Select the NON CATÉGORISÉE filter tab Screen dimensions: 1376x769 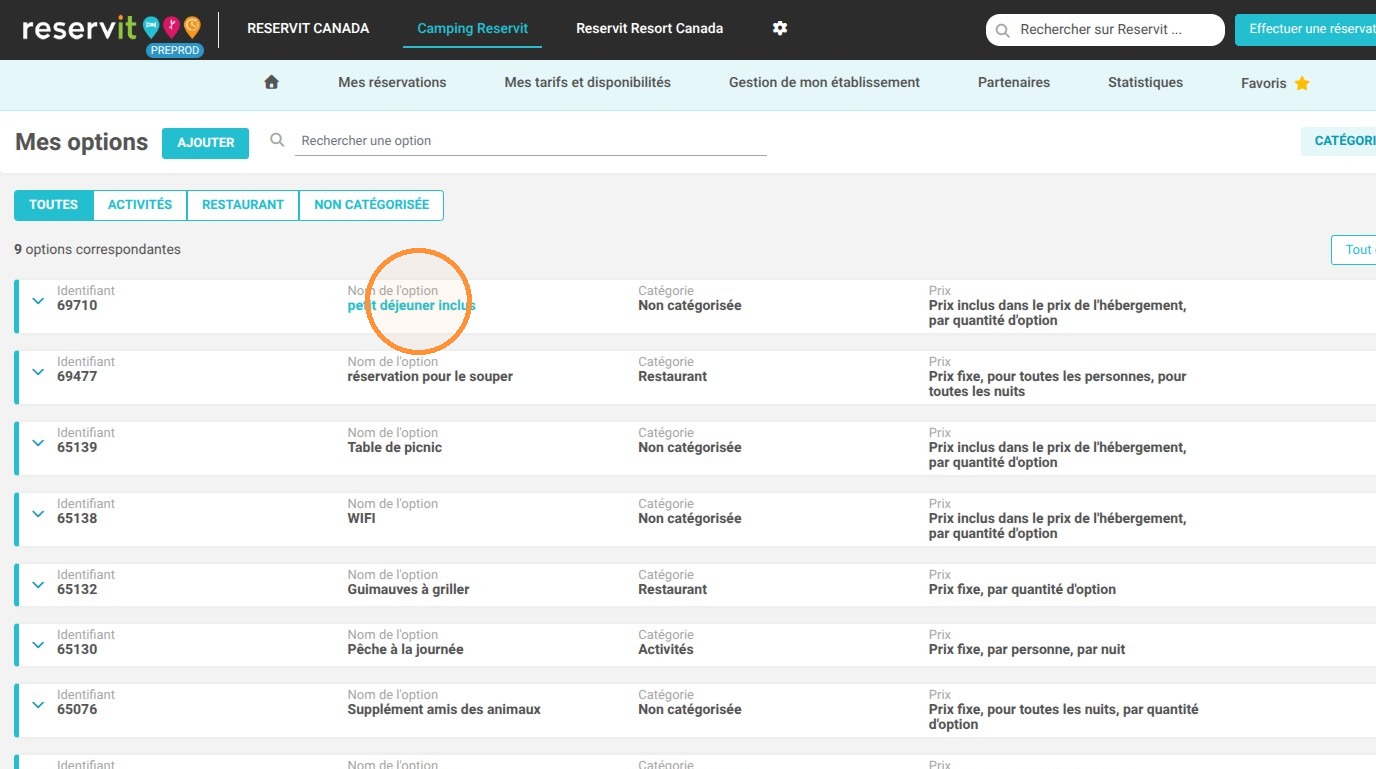point(372,205)
